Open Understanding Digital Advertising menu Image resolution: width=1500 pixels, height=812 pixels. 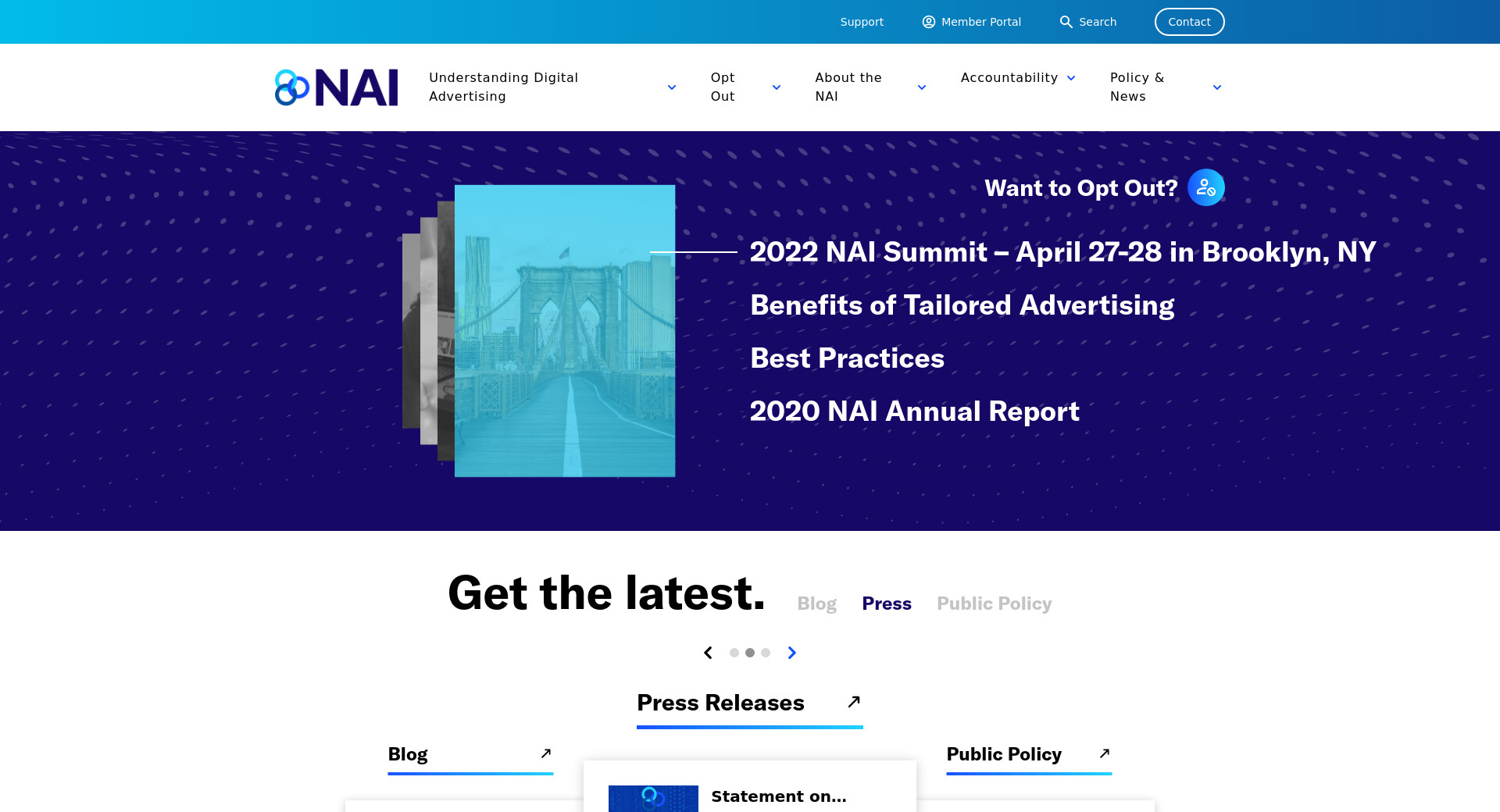[x=504, y=87]
